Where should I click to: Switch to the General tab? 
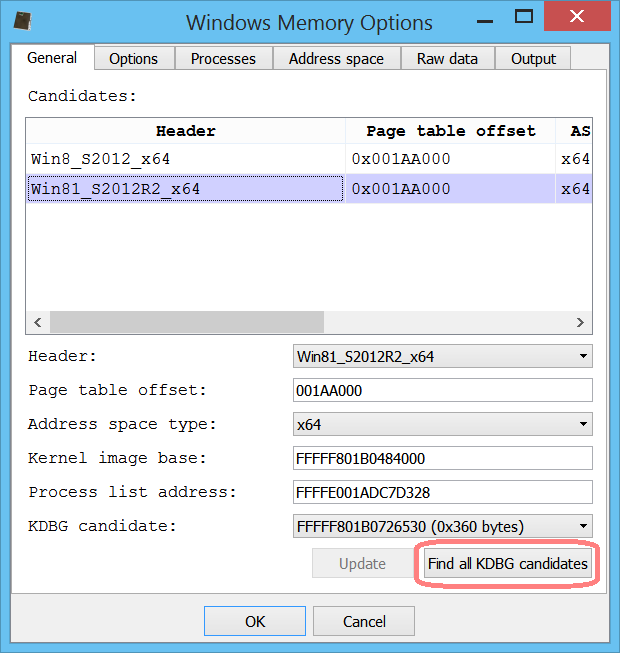[52, 57]
